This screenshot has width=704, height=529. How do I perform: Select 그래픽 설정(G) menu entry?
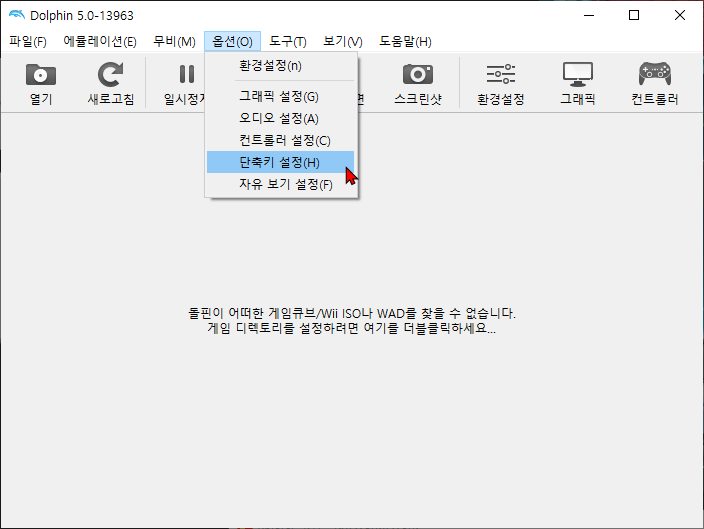tap(281, 97)
